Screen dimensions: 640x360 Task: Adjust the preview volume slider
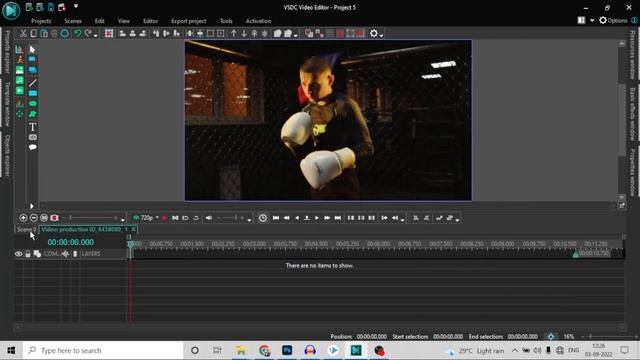pyautogui.click(x=231, y=218)
